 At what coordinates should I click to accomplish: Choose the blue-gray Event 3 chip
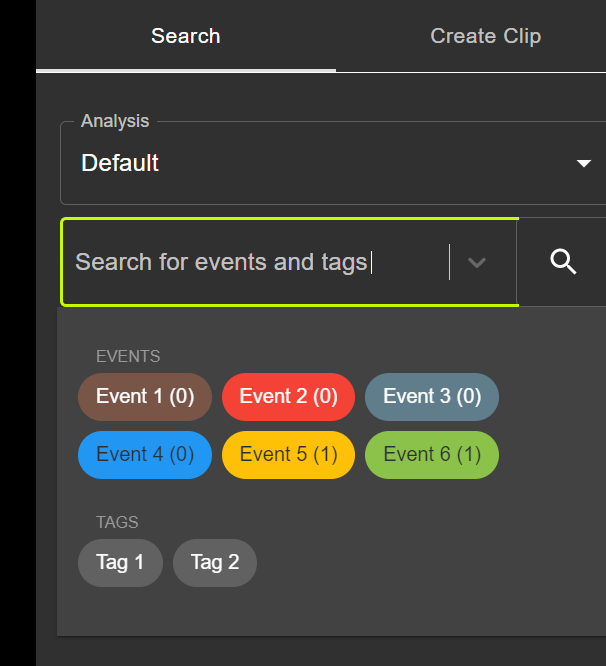point(431,396)
